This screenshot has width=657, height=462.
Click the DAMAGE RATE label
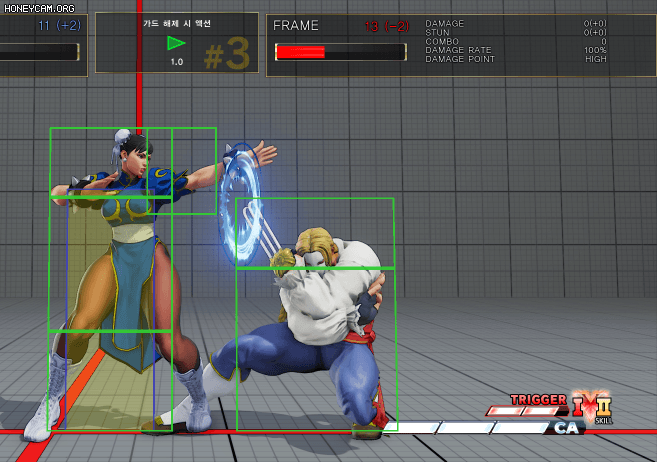coord(458,50)
